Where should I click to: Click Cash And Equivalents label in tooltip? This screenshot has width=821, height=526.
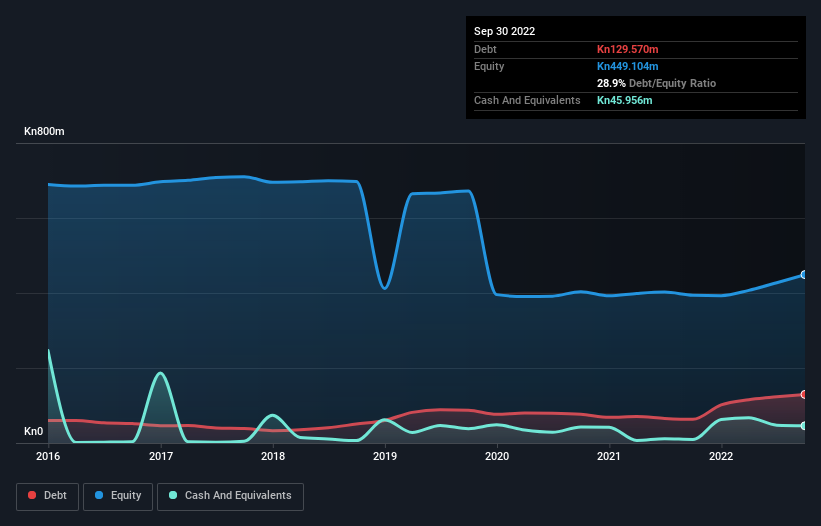point(527,100)
